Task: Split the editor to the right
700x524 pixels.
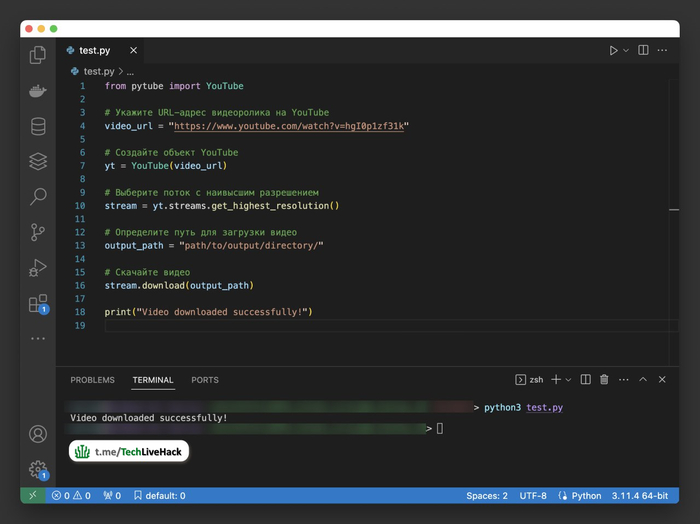Action: 643,50
